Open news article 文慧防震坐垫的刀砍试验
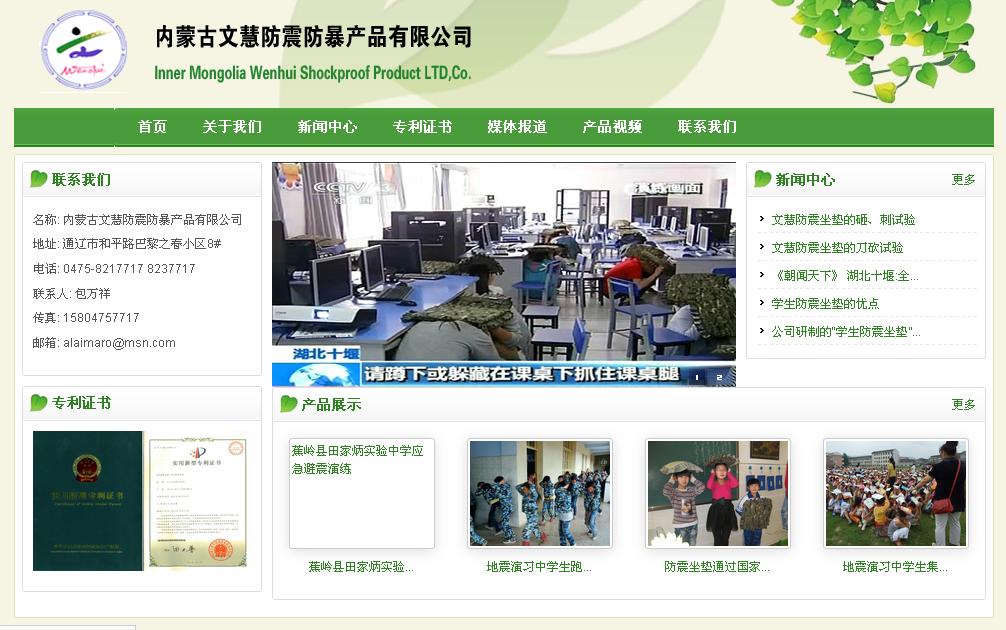This screenshot has width=1006, height=630. click(837, 247)
